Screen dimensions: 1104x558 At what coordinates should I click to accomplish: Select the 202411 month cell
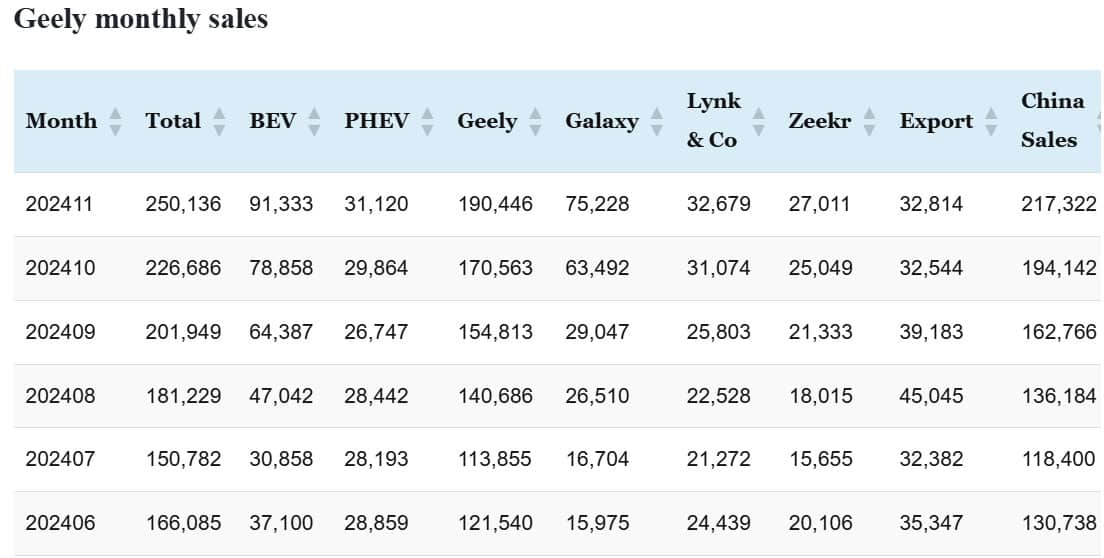(59, 204)
